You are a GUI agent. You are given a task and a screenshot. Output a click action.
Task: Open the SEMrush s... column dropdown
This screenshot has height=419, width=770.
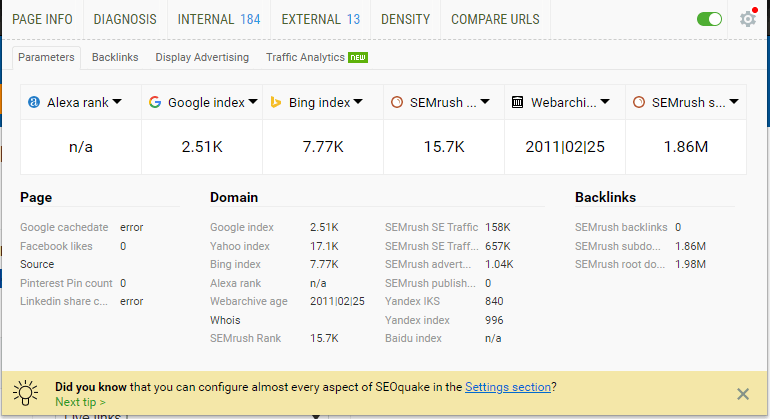(734, 102)
